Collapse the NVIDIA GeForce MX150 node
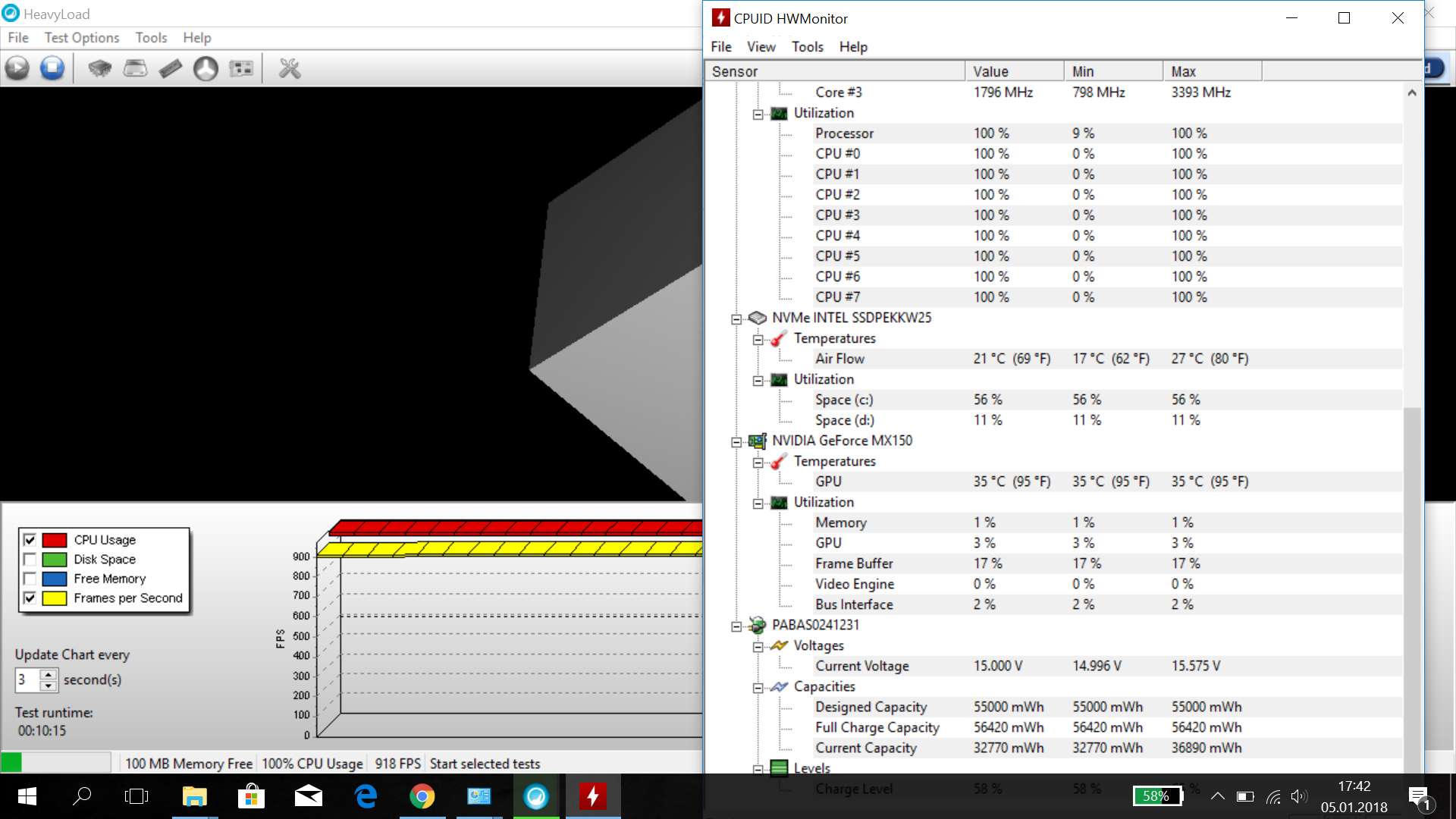 (x=736, y=441)
